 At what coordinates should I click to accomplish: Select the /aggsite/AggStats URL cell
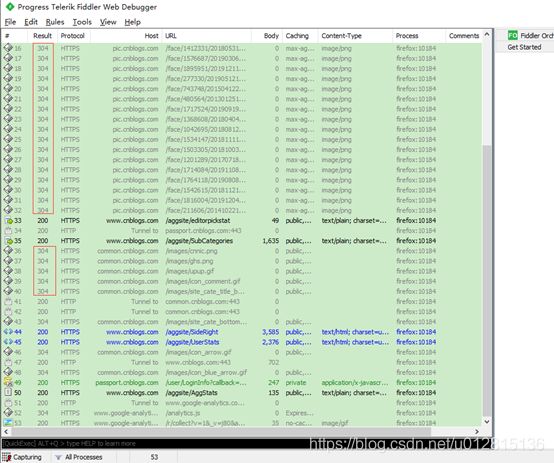191,393
